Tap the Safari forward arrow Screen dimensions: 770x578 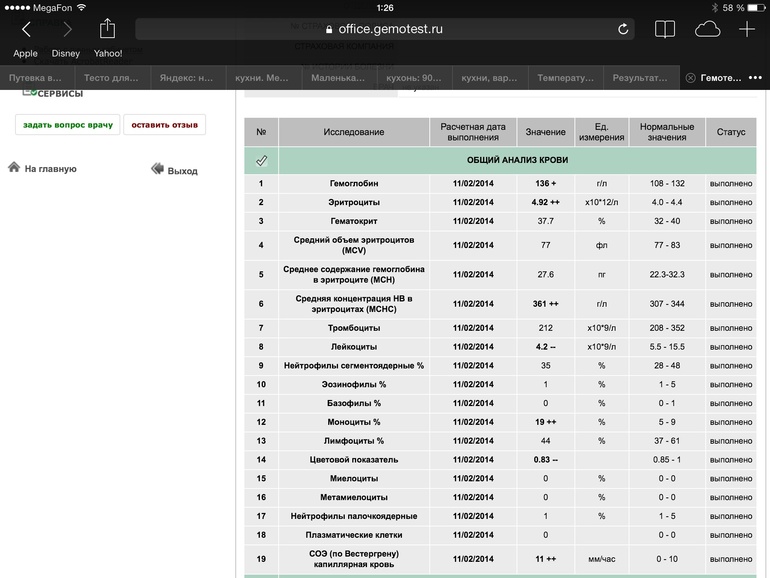tap(67, 30)
